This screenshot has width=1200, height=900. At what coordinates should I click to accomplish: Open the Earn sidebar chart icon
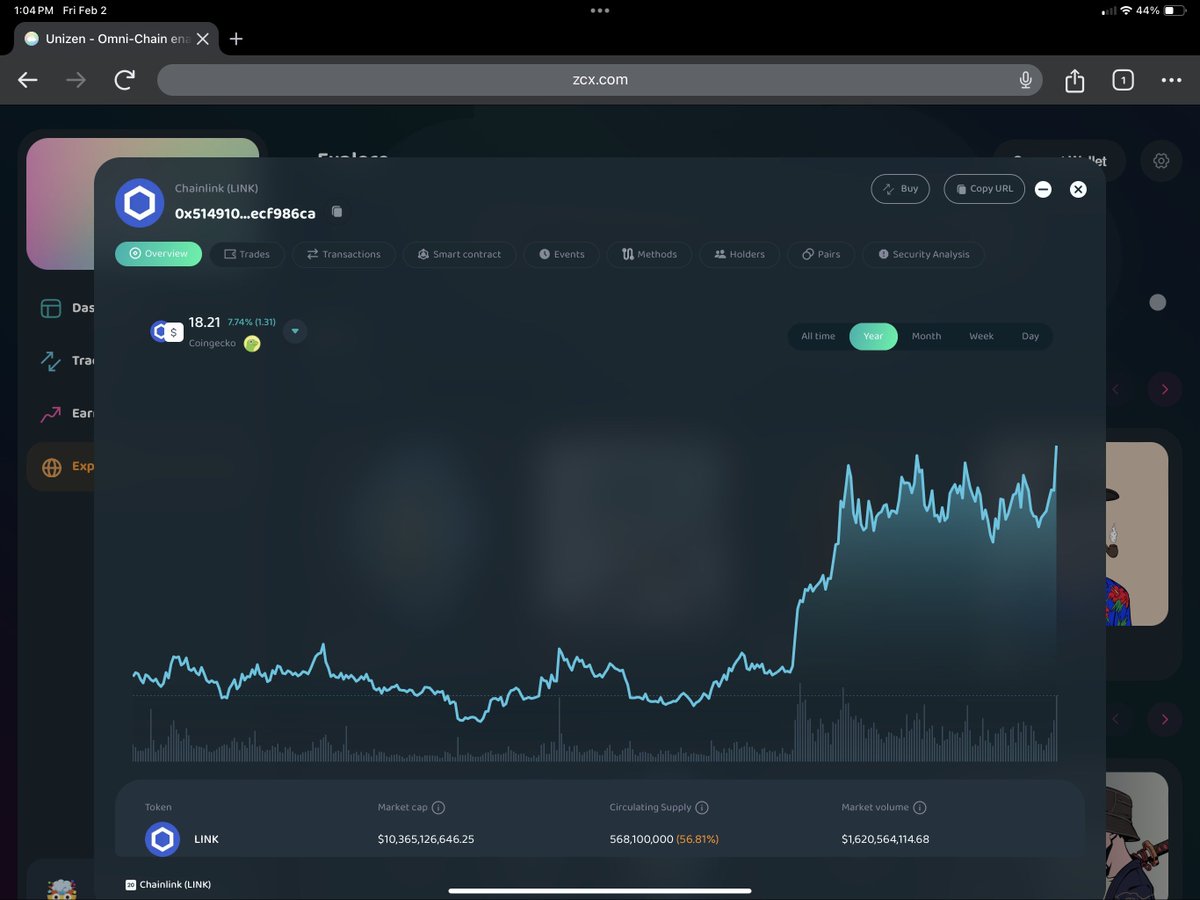click(x=51, y=413)
